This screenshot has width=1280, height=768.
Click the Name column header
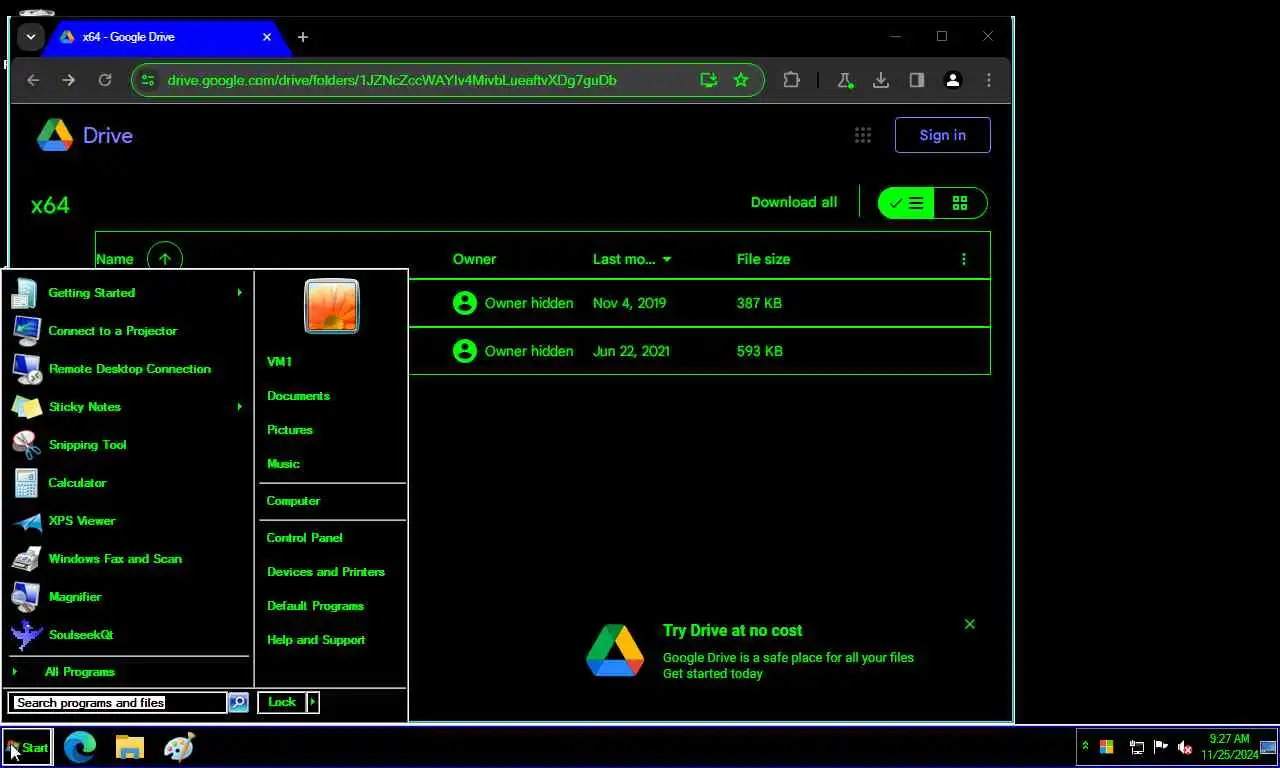115,259
